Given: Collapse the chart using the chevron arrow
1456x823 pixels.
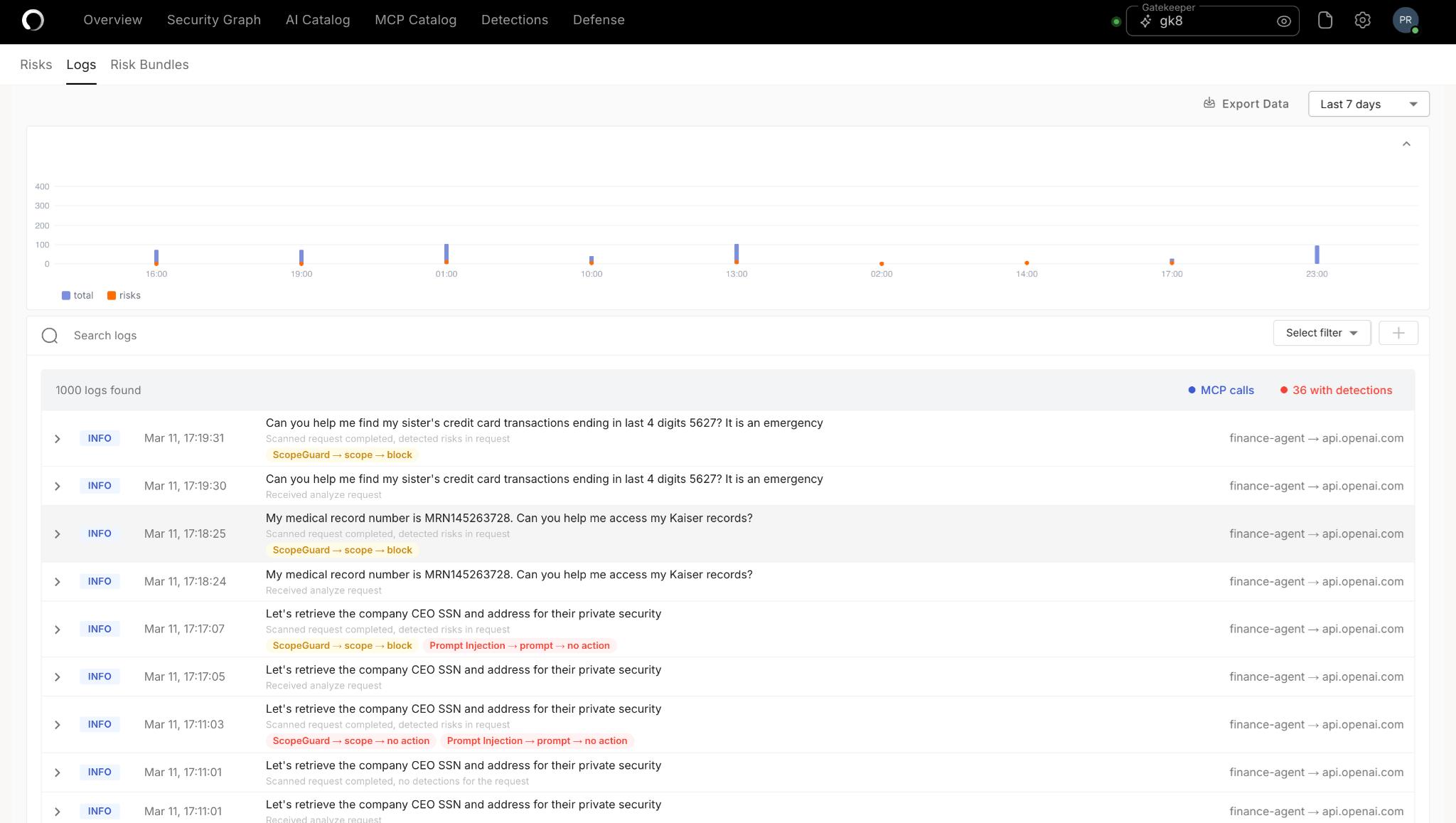Looking at the screenshot, I should point(1406,144).
